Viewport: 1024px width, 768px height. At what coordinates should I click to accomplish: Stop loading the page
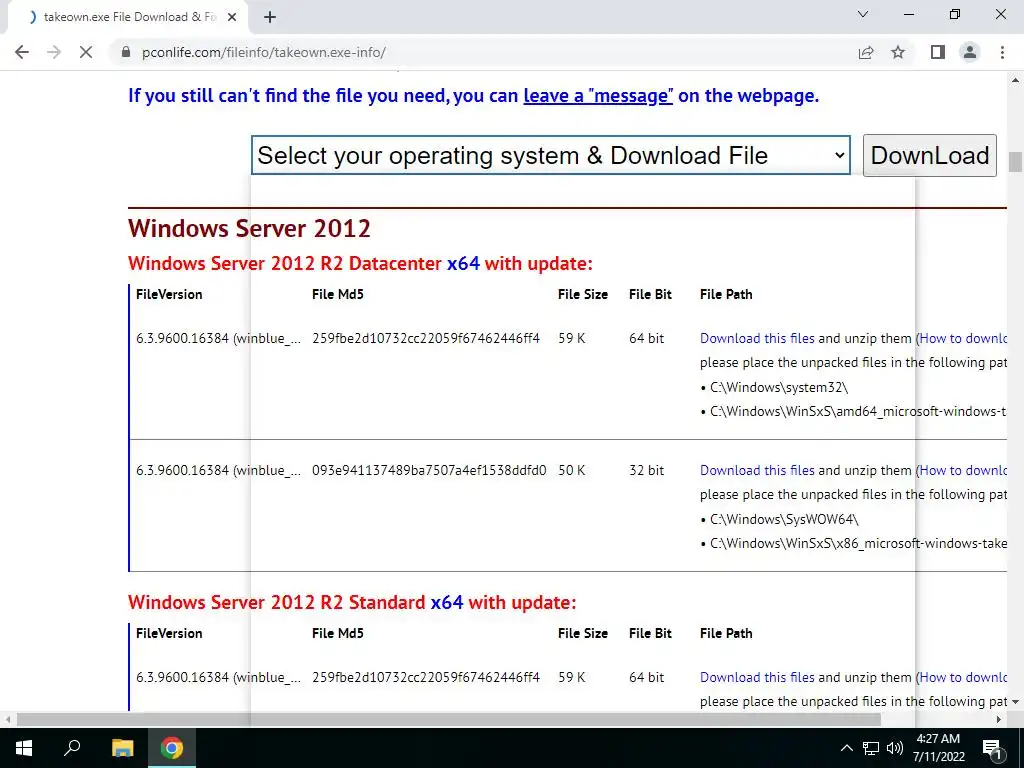click(86, 52)
